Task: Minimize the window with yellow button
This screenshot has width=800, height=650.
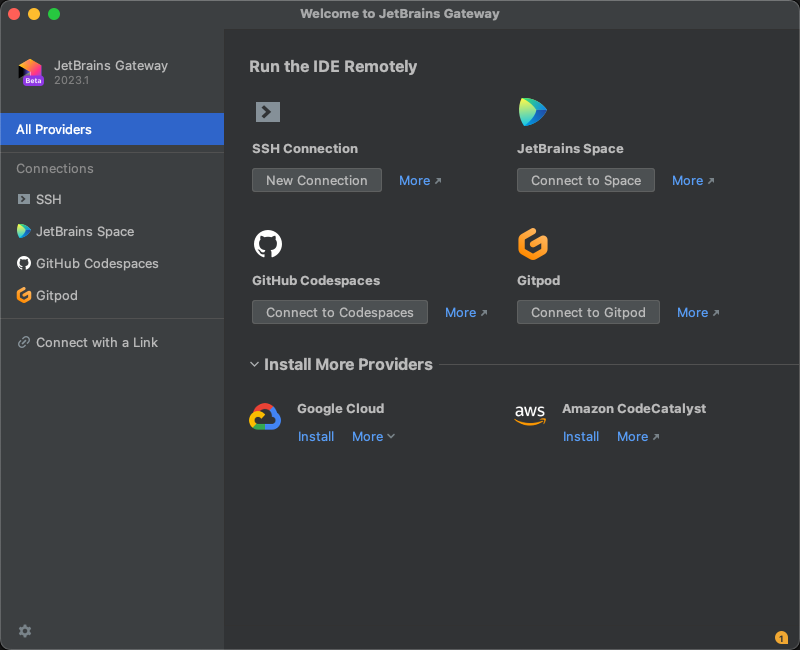Action: [34, 14]
